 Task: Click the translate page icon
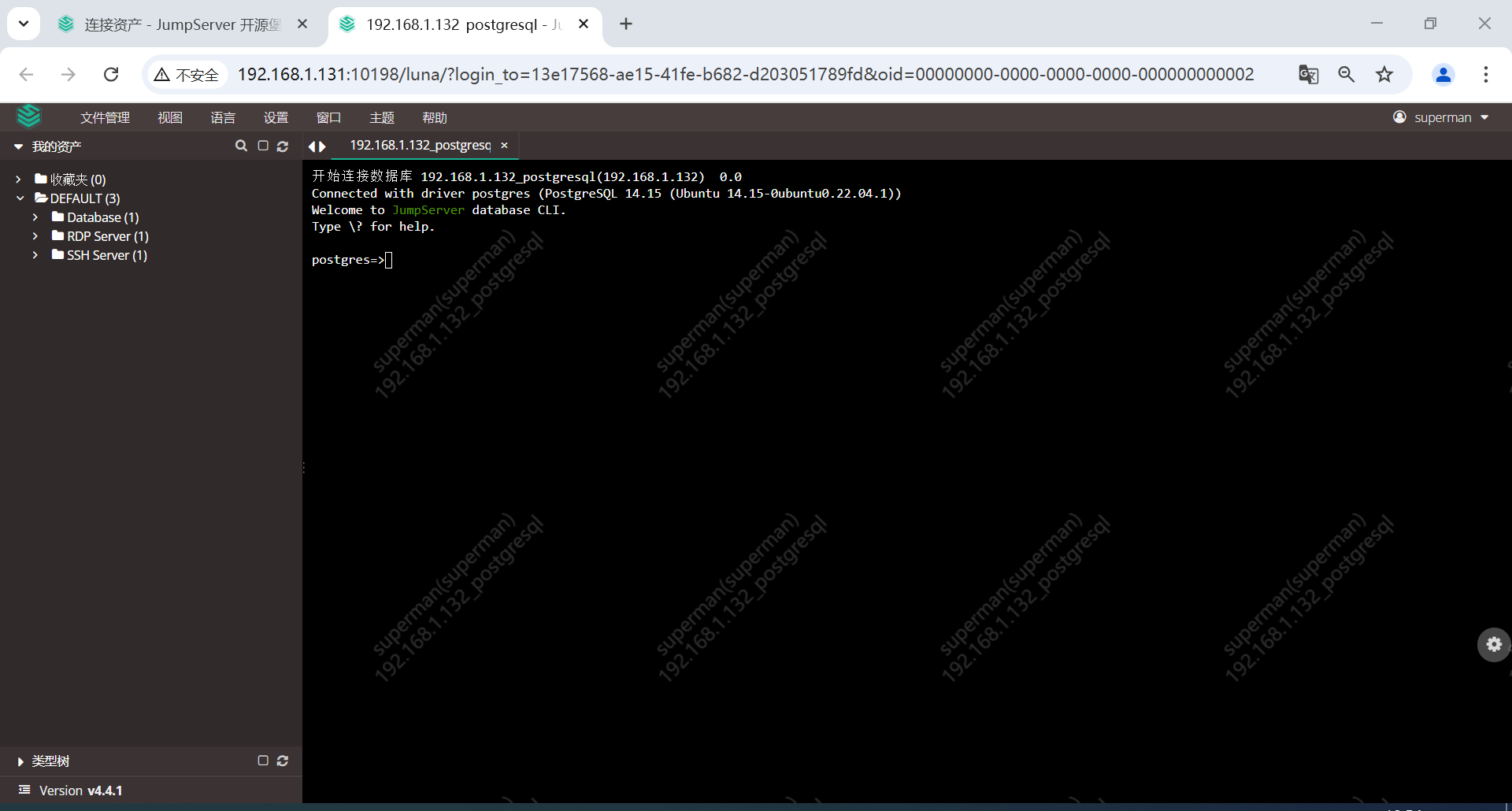[x=1308, y=74]
